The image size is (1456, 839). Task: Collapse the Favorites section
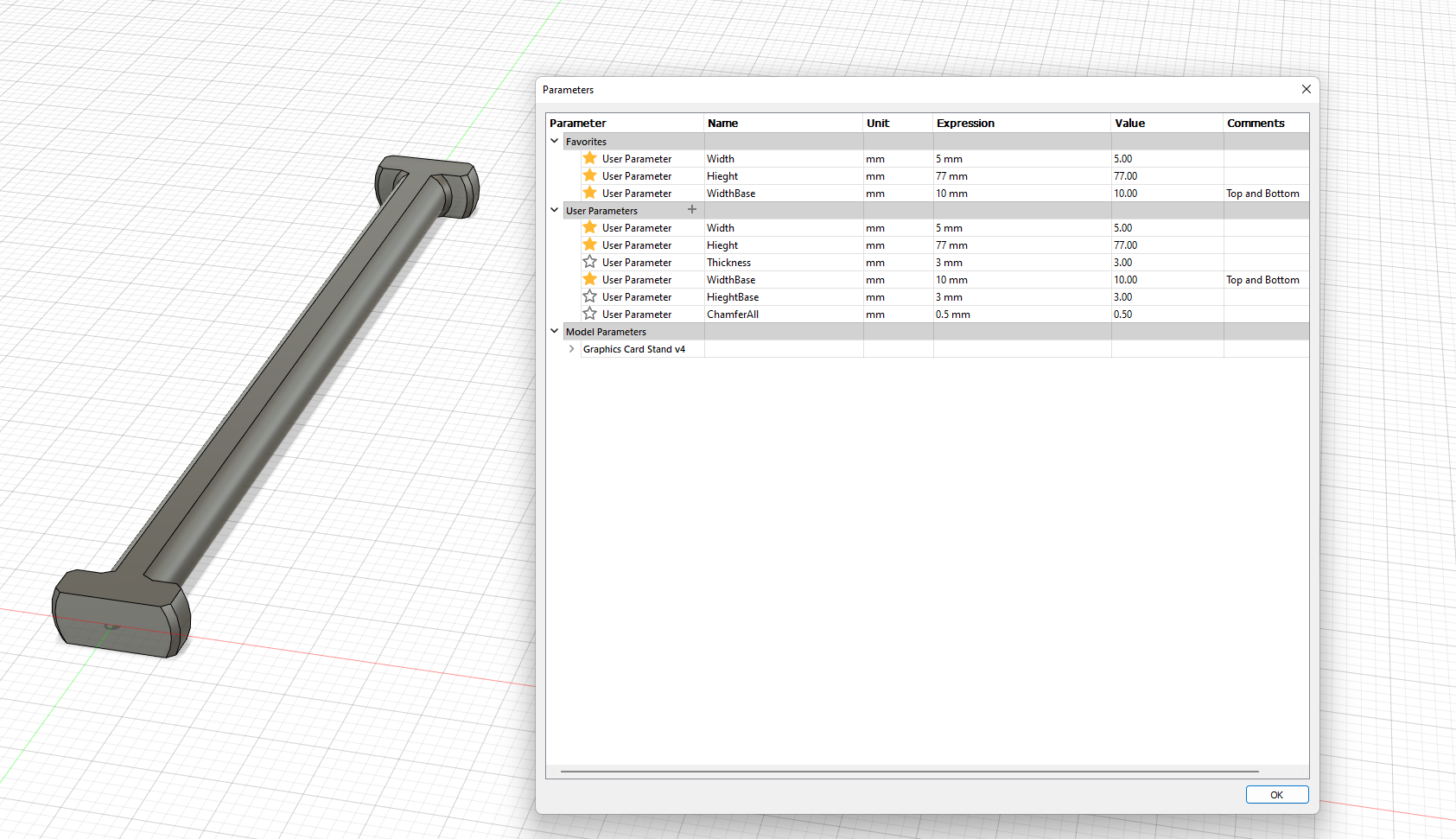pos(555,141)
